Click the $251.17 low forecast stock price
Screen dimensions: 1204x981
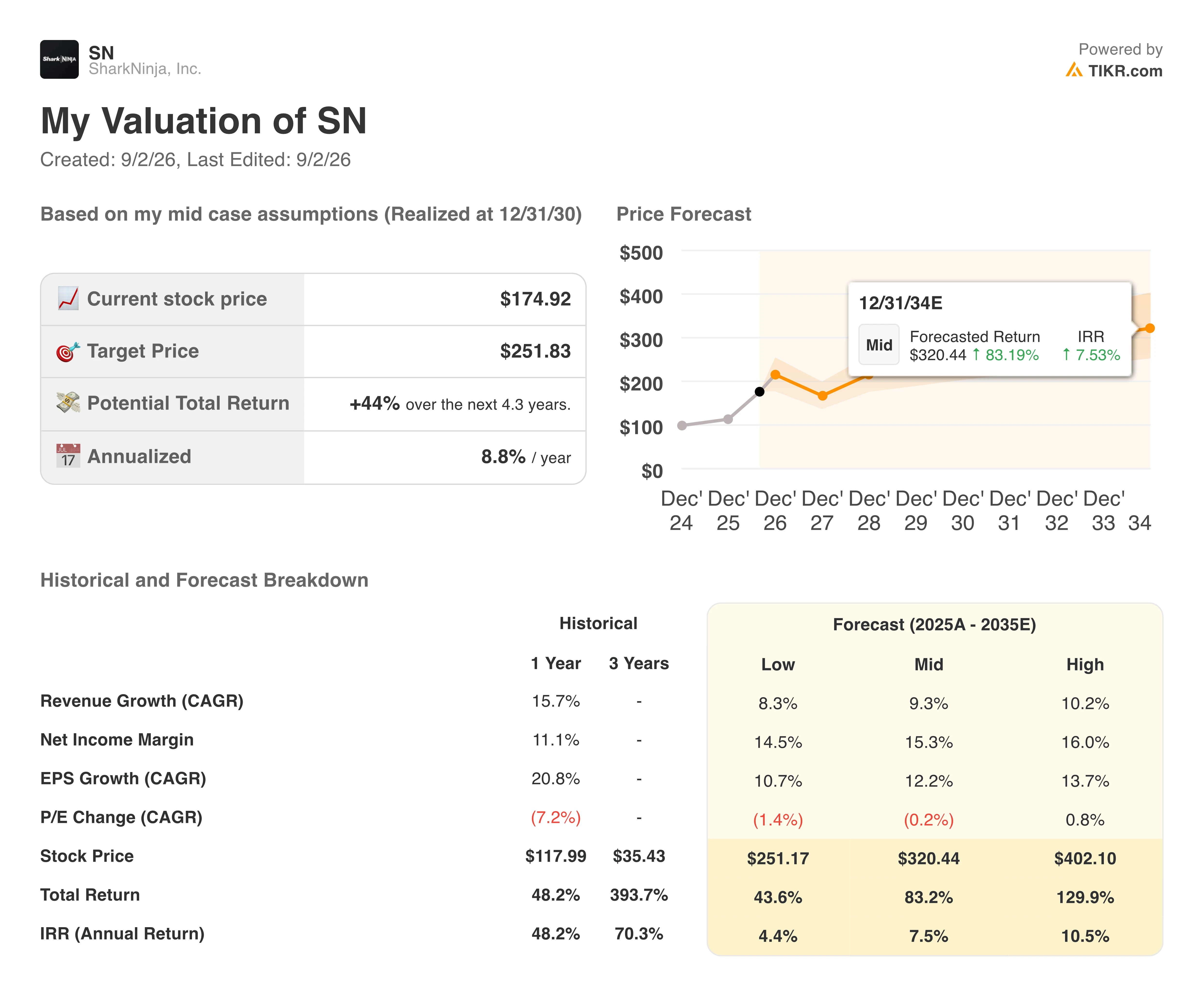pyautogui.click(x=778, y=858)
